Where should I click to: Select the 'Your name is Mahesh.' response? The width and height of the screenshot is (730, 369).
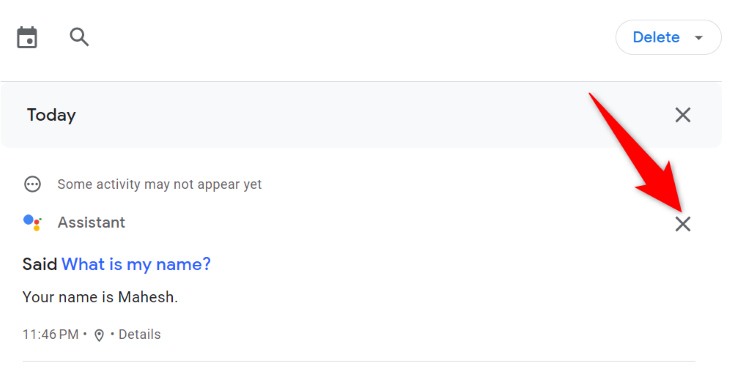tap(100, 297)
